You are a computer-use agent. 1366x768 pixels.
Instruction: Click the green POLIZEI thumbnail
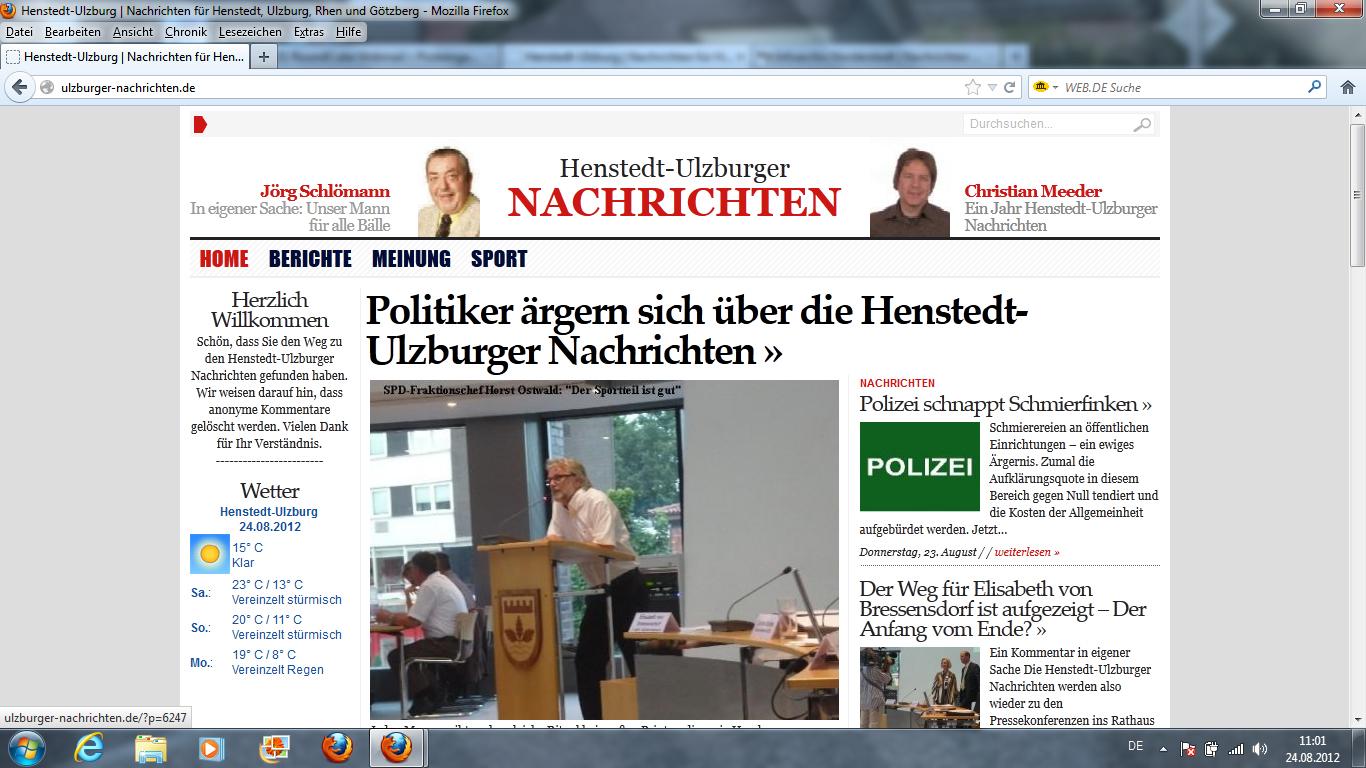point(919,466)
